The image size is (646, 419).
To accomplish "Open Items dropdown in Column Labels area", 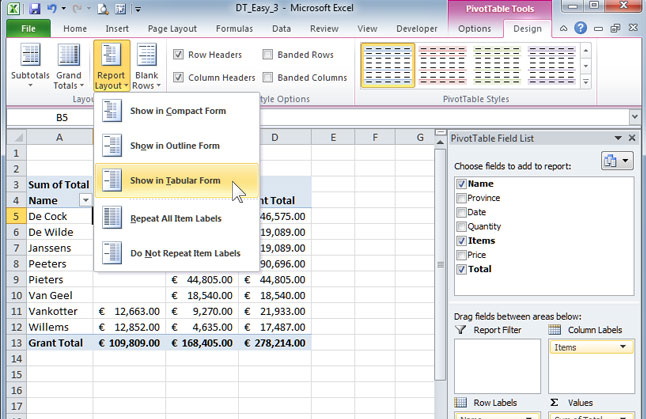I will (x=623, y=347).
